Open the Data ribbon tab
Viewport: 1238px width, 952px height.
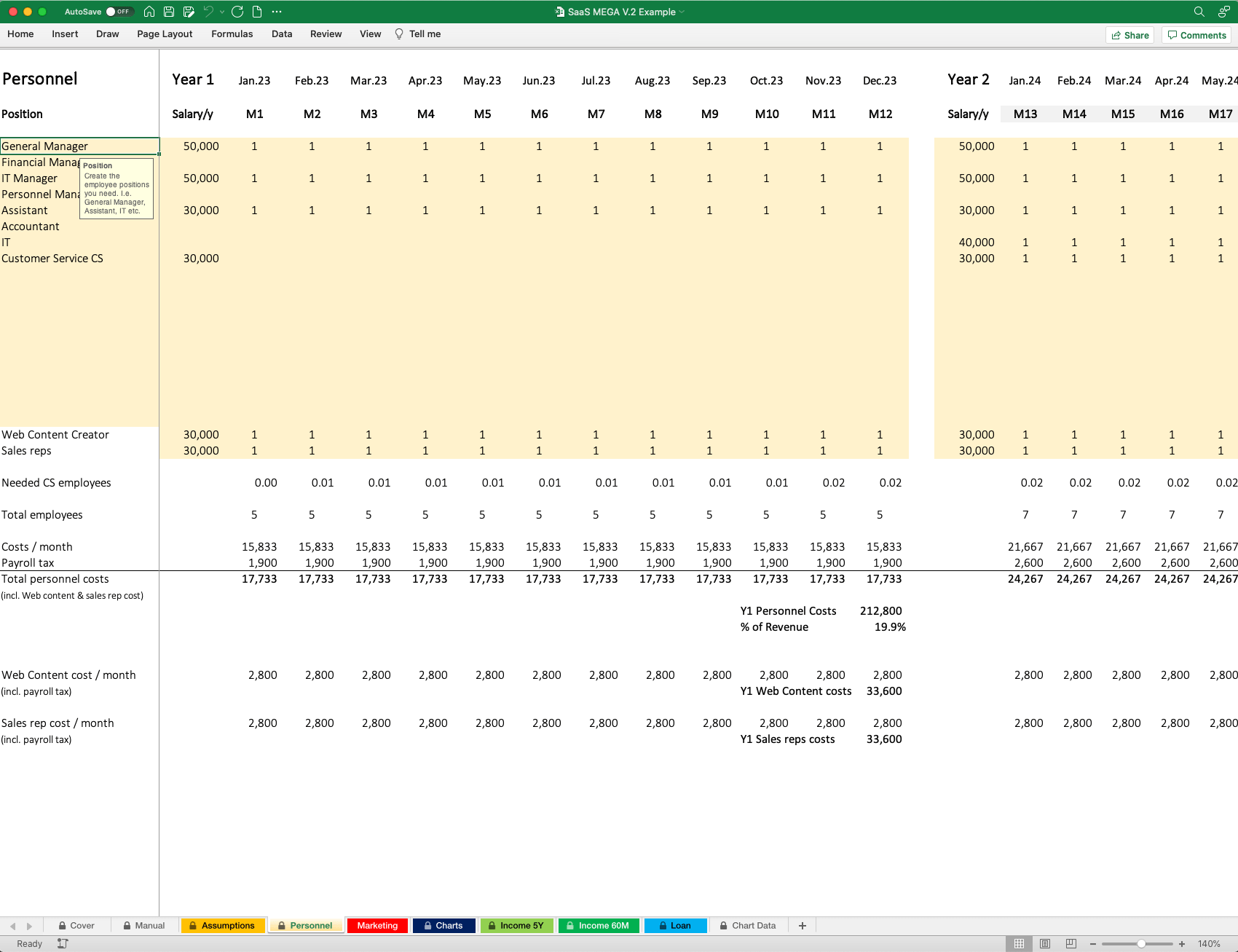coord(282,34)
